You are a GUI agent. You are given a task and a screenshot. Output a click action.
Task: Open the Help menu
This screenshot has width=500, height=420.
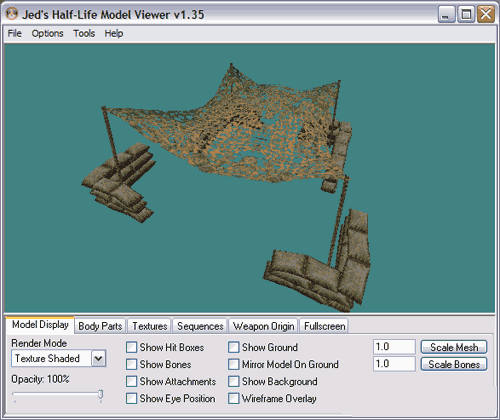114,33
